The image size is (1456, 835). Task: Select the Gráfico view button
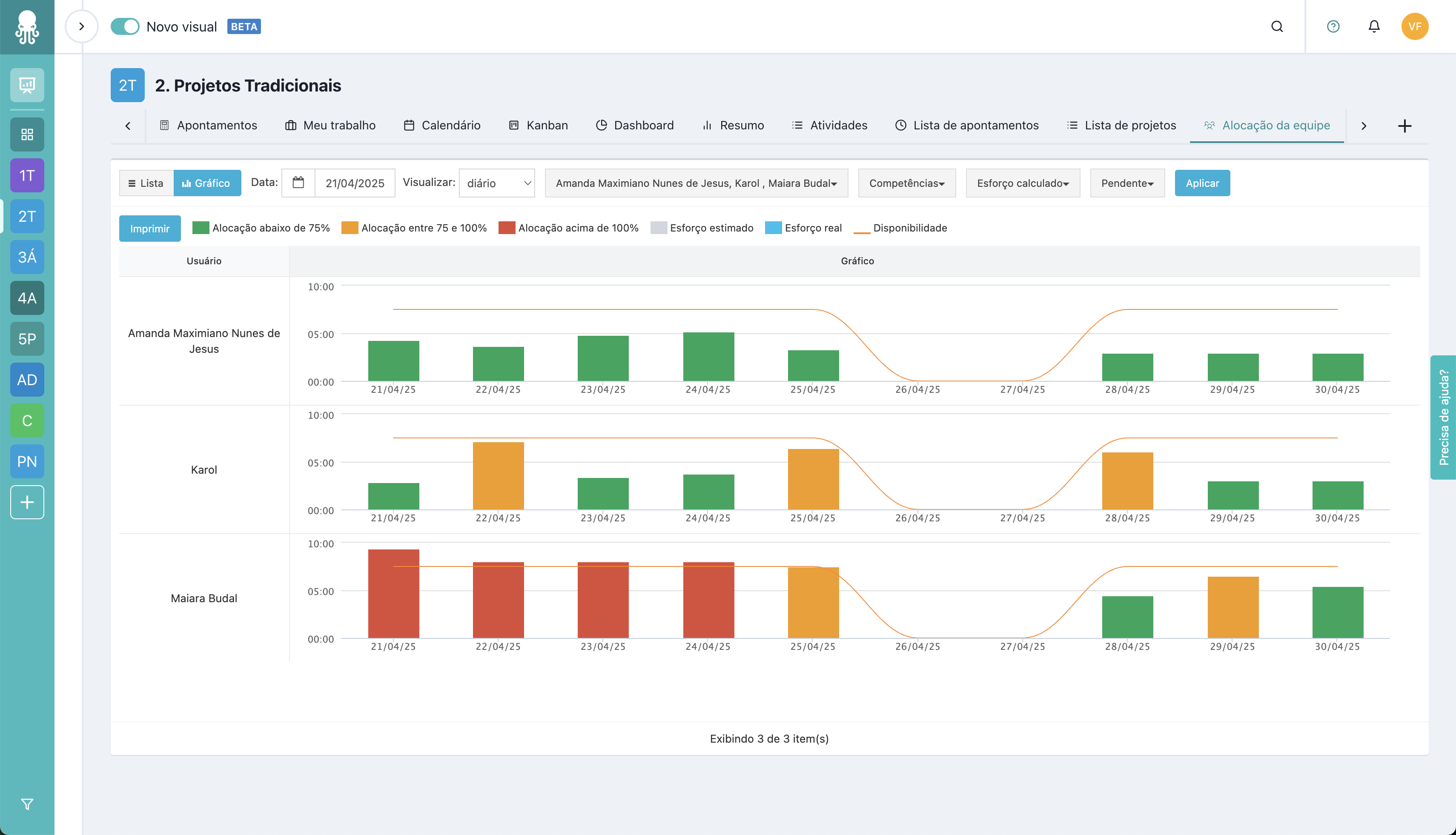(x=206, y=183)
